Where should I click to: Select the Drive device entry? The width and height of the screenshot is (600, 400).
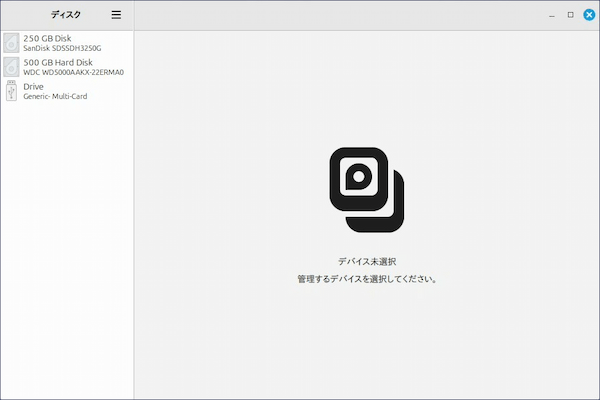coord(70,91)
